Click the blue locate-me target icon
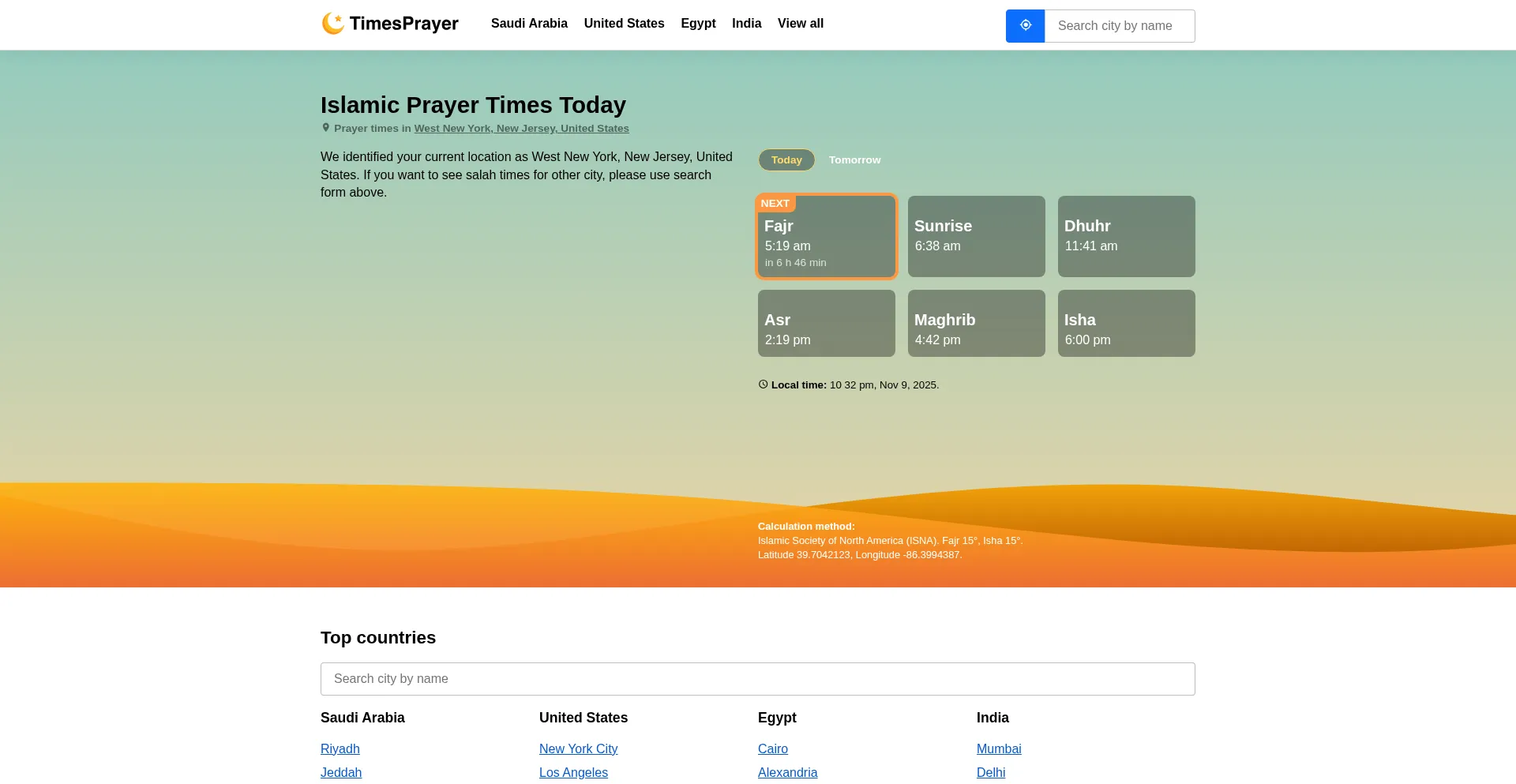The image size is (1516, 784). [x=1025, y=25]
